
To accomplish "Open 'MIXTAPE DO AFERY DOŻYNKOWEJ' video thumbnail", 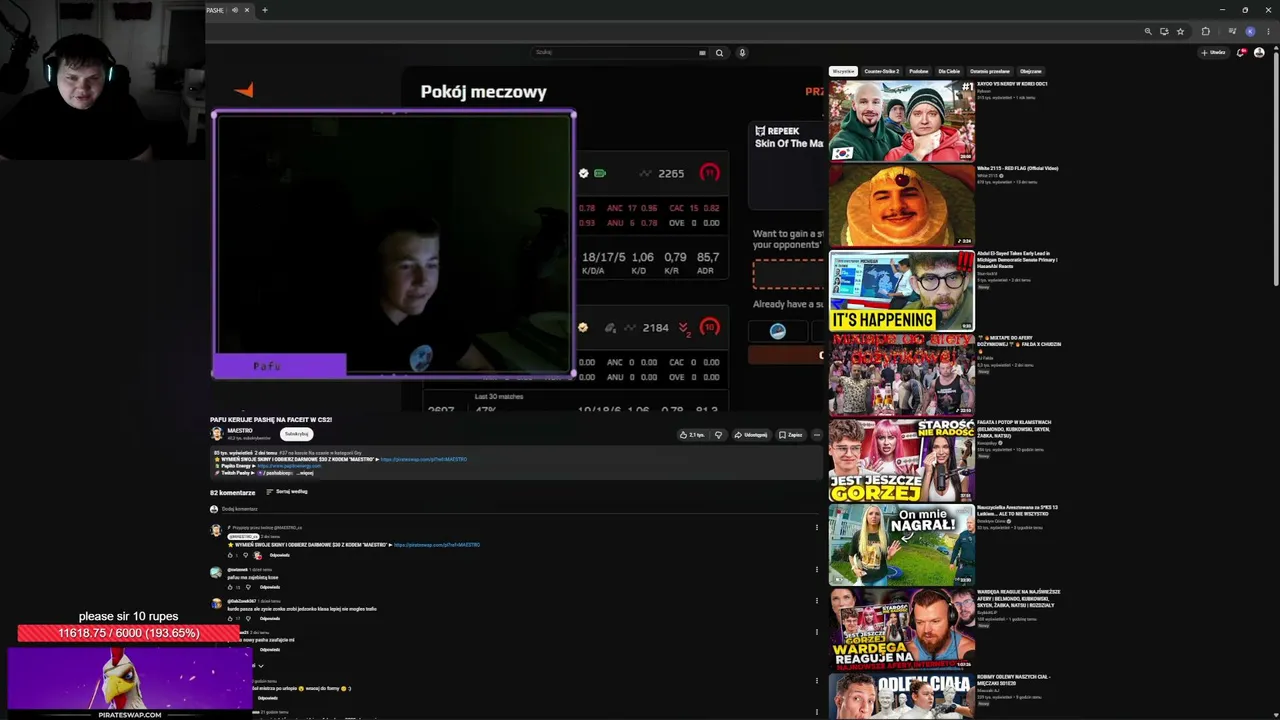I will (901, 375).
